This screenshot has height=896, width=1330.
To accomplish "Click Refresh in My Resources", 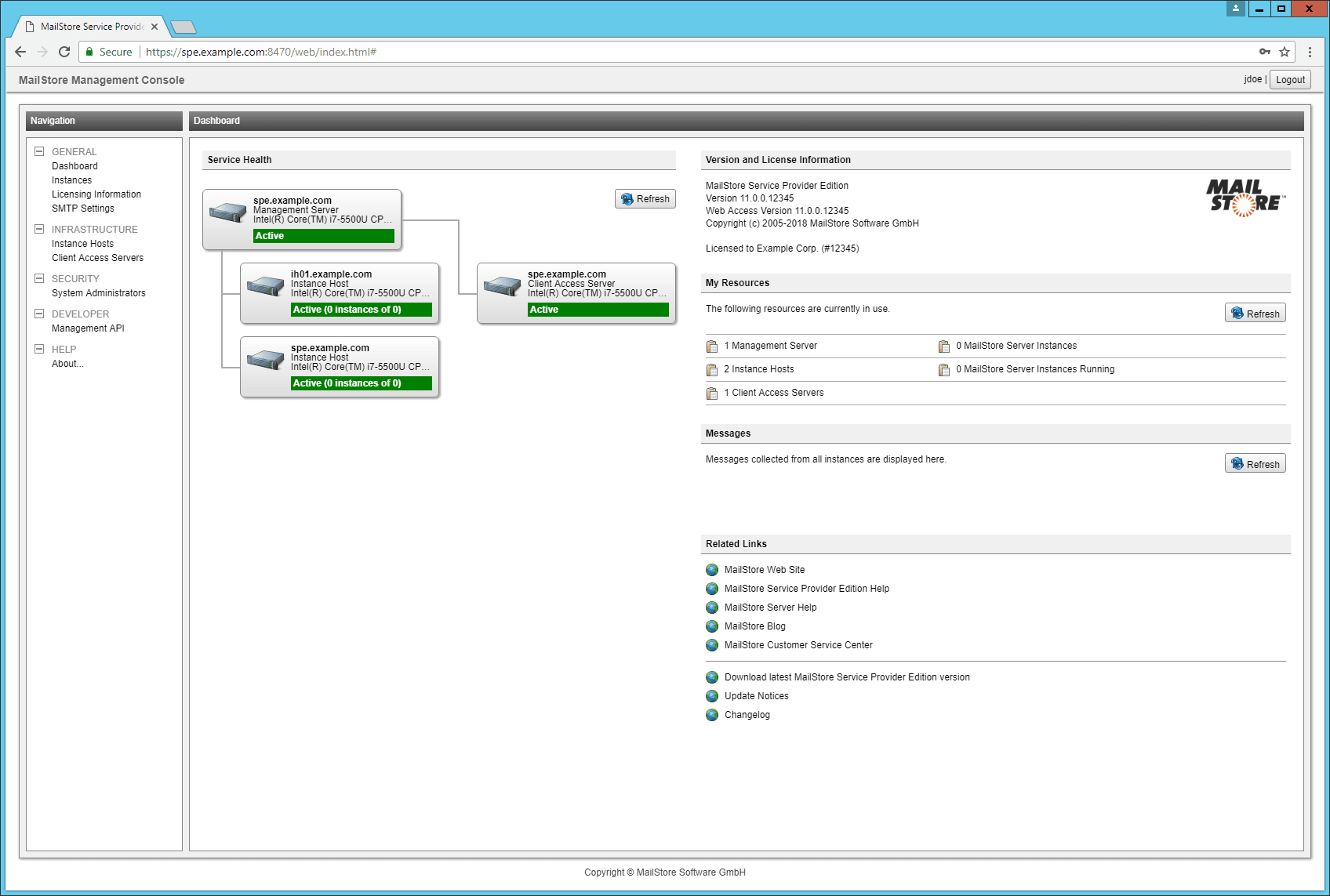I will [1256, 314].
